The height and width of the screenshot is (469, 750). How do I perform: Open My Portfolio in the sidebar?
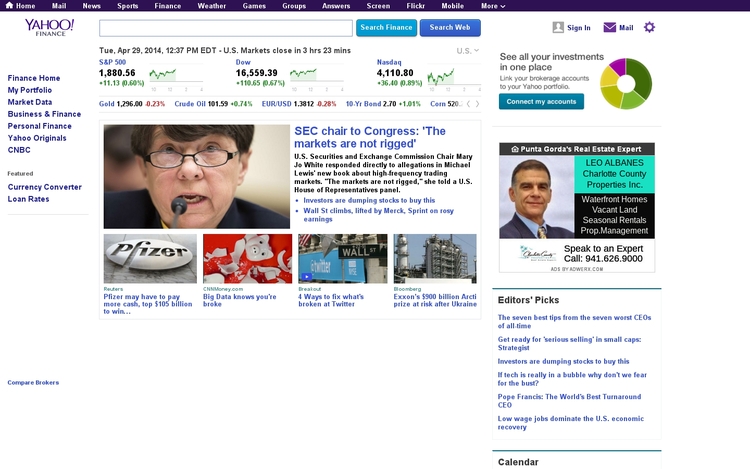pyautogui.click(x=30, y=90)
